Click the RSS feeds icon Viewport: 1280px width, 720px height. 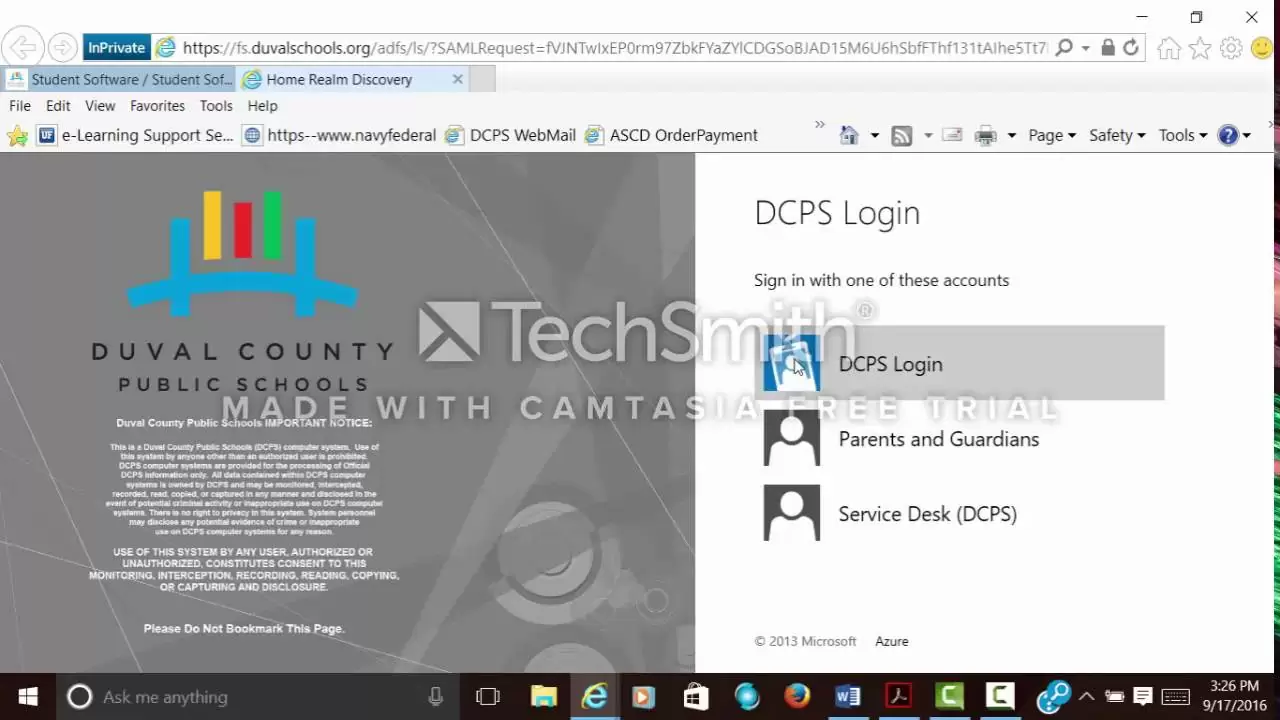(x=902, y=136)
